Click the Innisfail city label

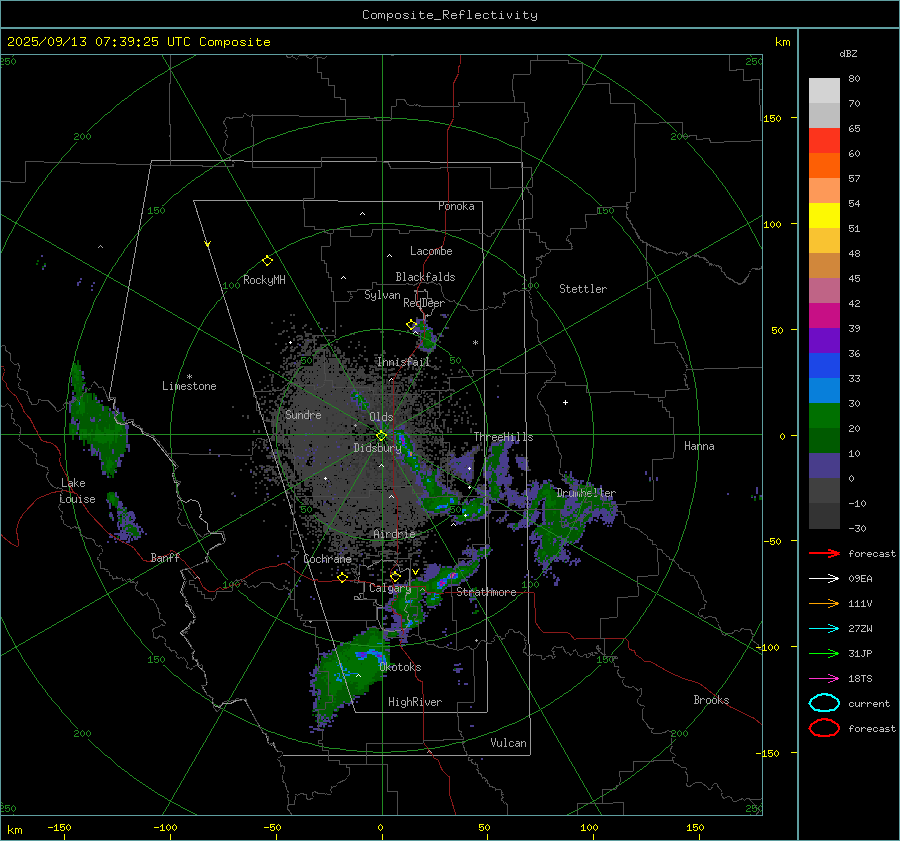[x=403, y=362]
